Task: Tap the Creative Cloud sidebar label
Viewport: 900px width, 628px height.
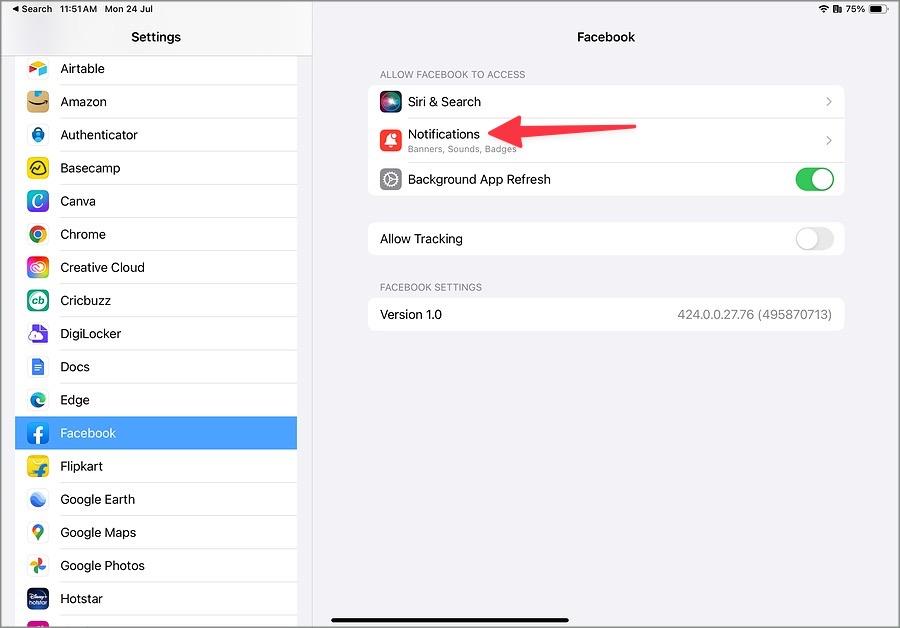Action: (102, 268)
